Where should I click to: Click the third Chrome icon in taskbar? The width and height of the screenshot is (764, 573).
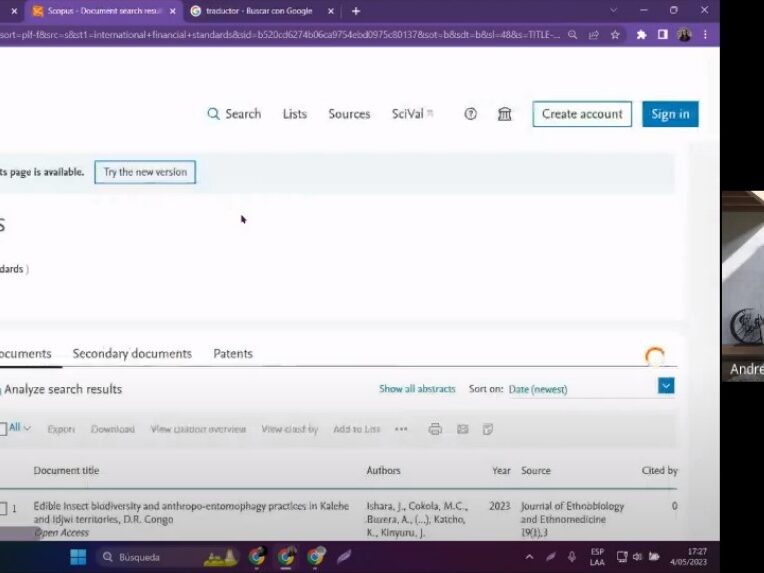[x=315, y=556]
